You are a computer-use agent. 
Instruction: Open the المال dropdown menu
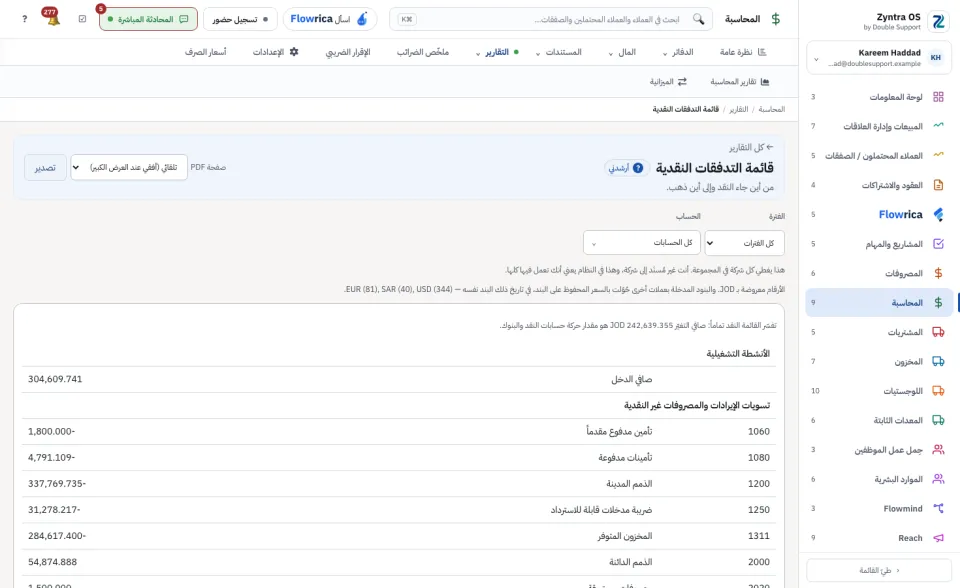click(622, 52)
